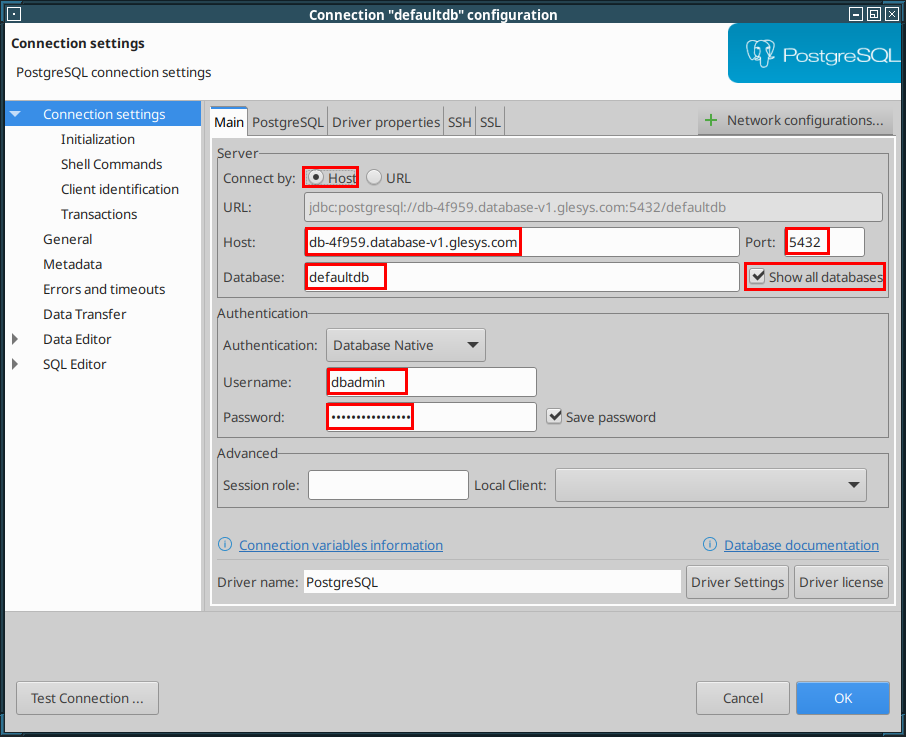This screenshot has height=737, width=906.
Task: Click the Test Connection button
Action: point(87,698)
